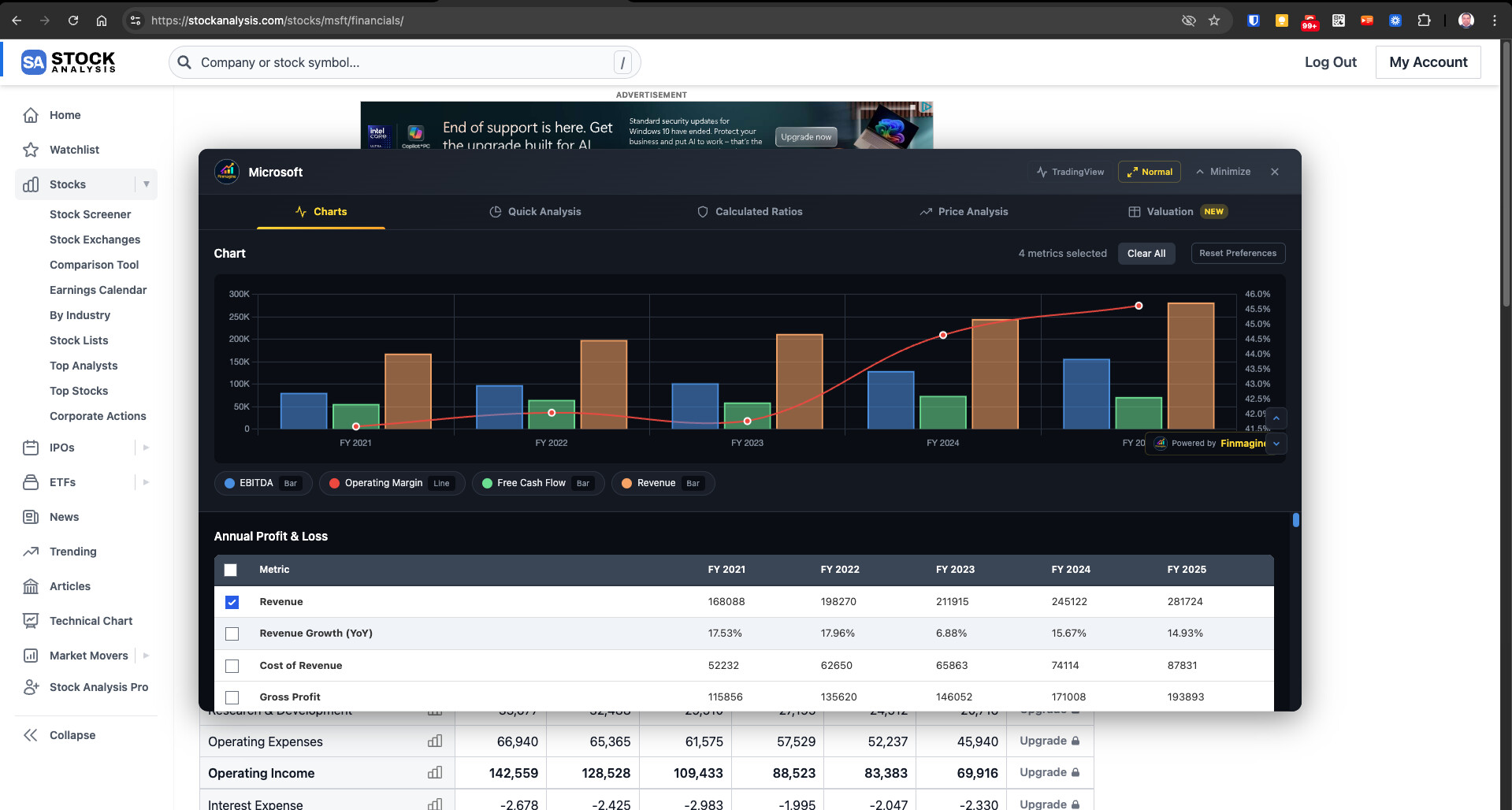Screen dimensions: 1512x810
Task: Tick the Cost of Revenue checkbox
Action: (232, 666)
